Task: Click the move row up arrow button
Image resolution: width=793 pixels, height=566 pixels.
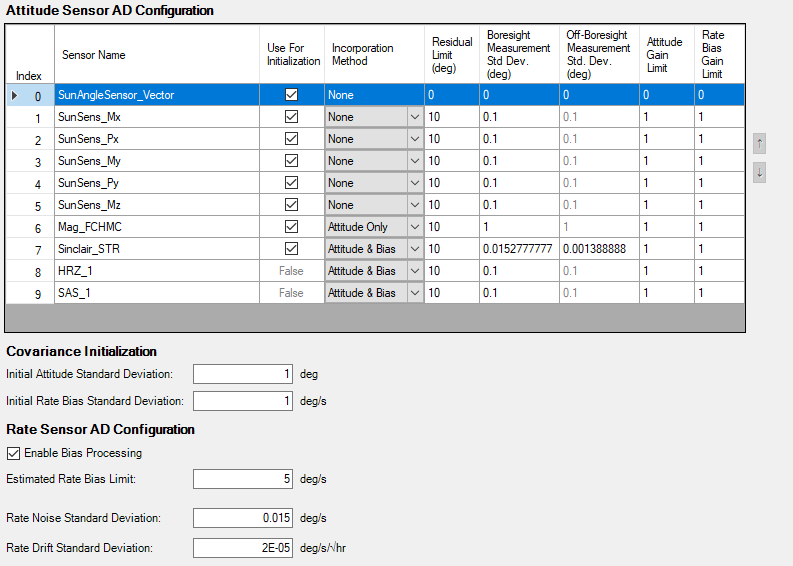Action: [x=760, y=143]
